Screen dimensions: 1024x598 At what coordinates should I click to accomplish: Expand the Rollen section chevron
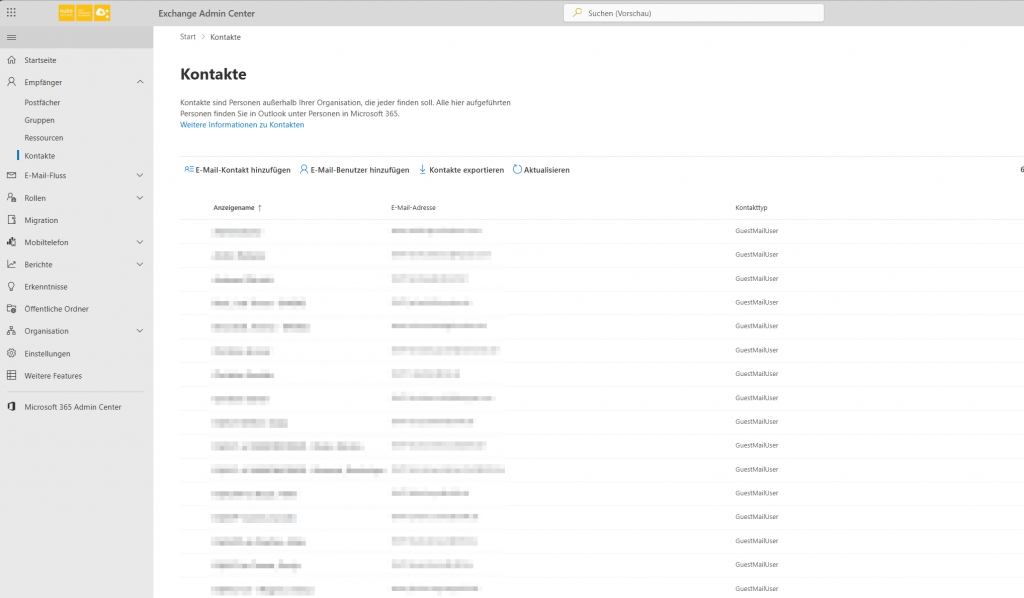(140, 198)
